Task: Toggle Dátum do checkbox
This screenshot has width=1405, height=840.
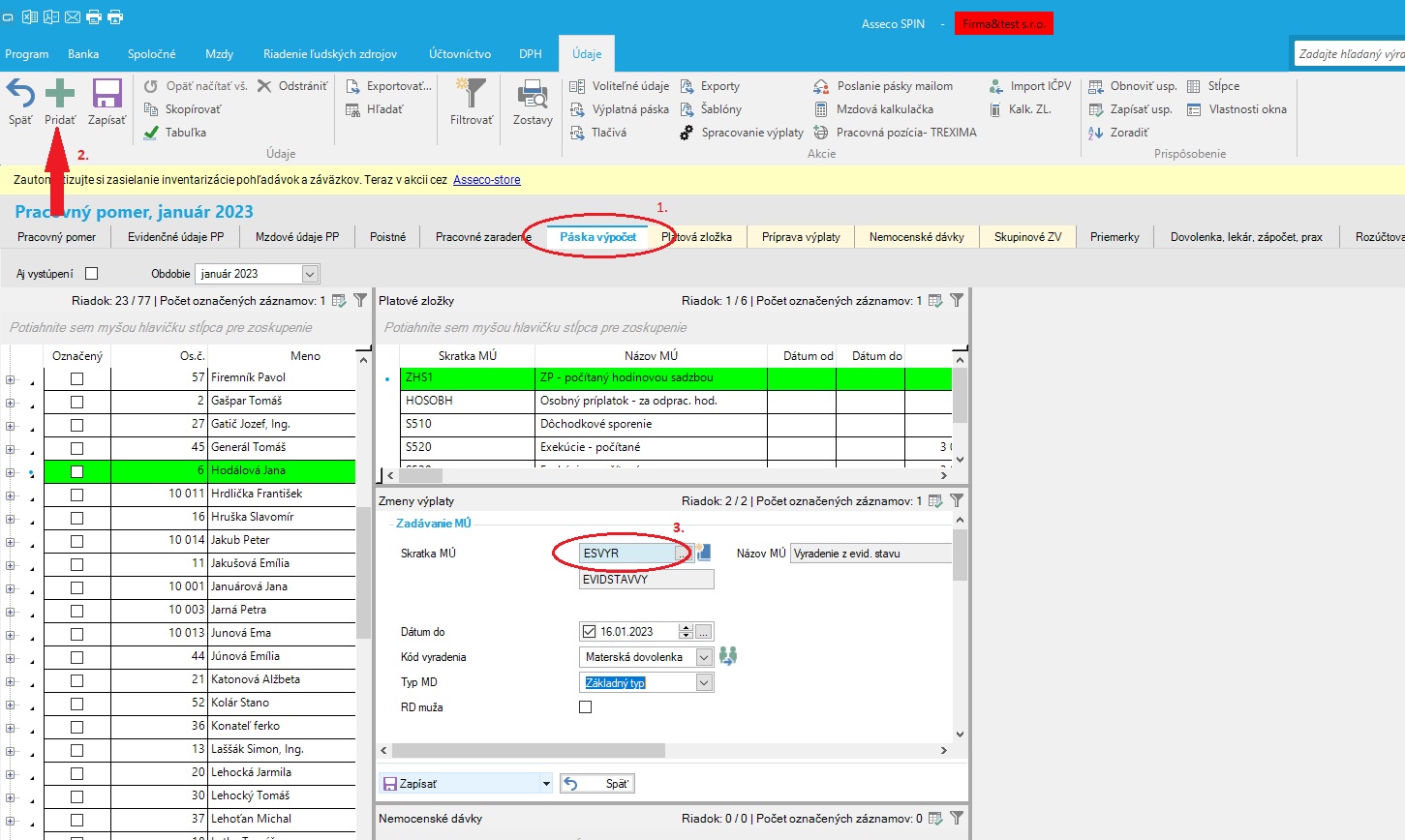Action: [589, 632]
